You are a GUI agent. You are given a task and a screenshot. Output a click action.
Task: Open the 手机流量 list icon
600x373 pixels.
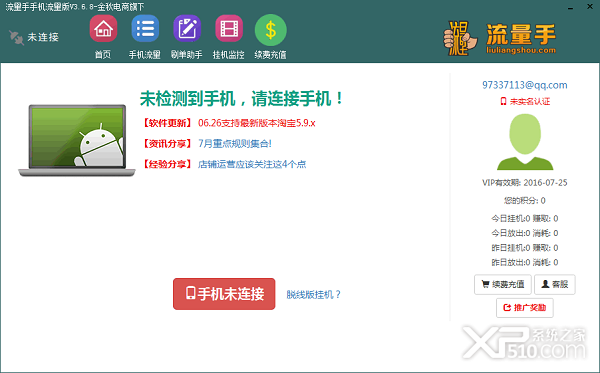[145, 29]
